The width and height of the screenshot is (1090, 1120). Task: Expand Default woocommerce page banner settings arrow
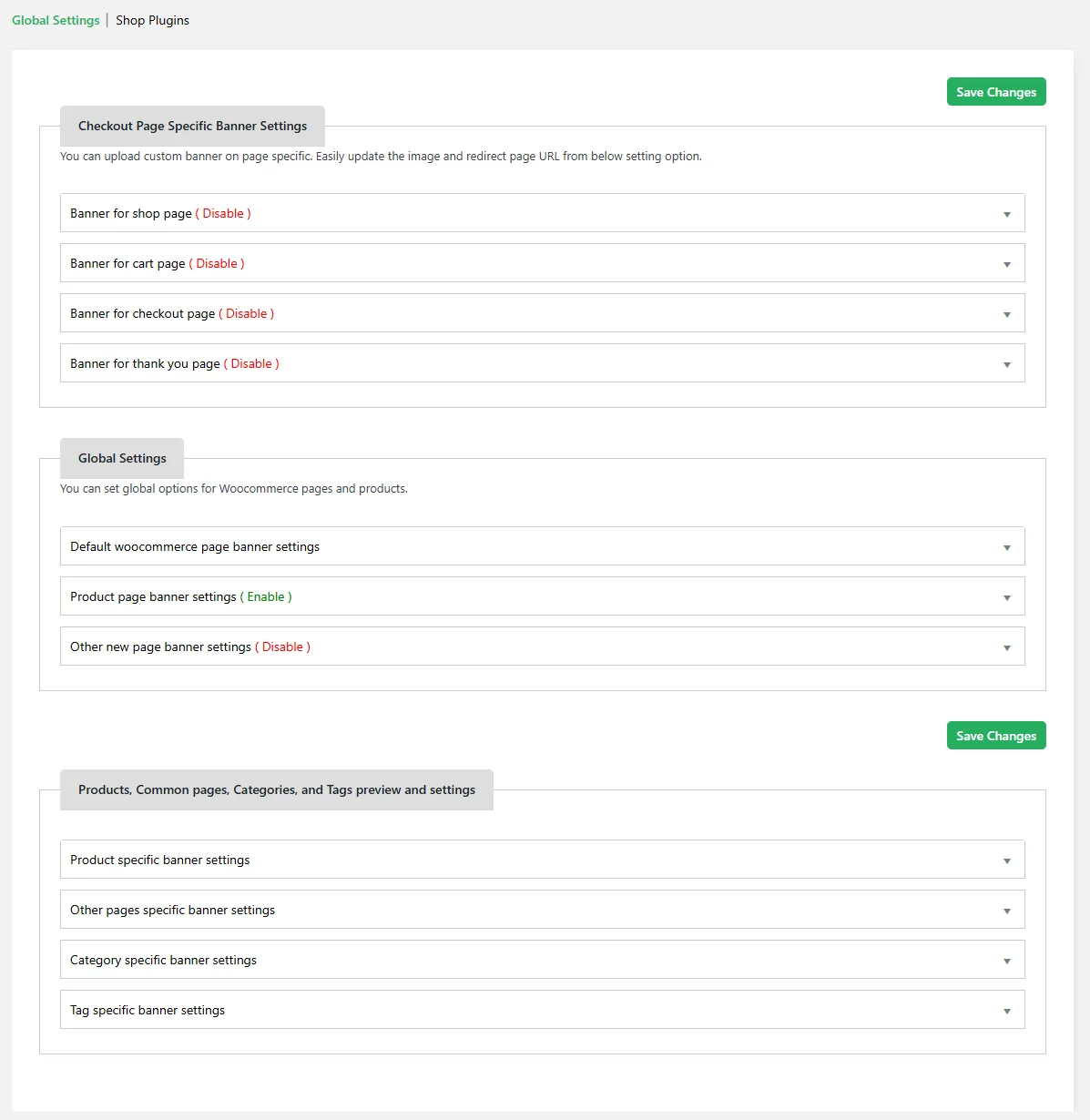(1007, 547)
